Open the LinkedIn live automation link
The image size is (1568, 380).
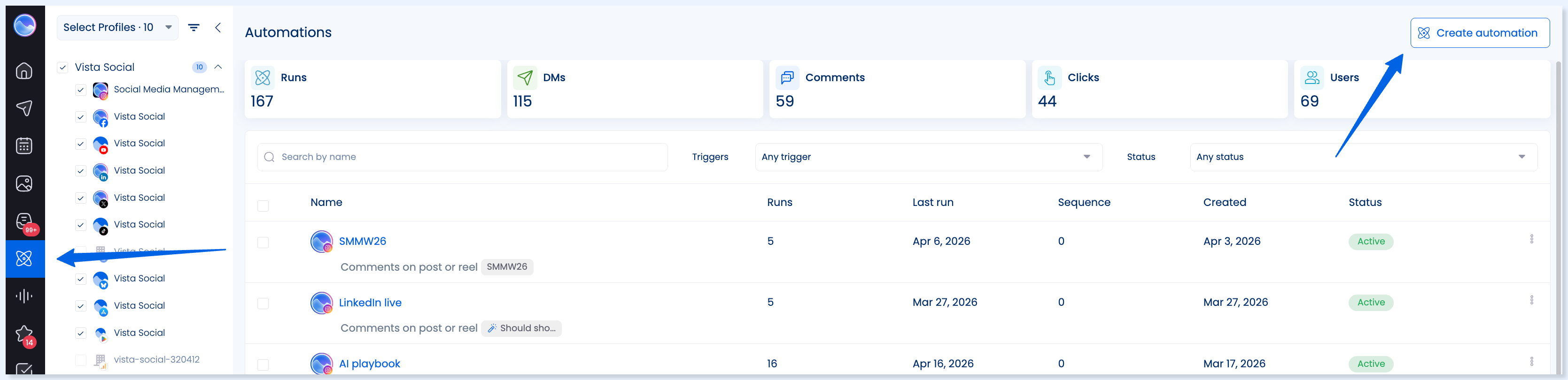[370, 303]
